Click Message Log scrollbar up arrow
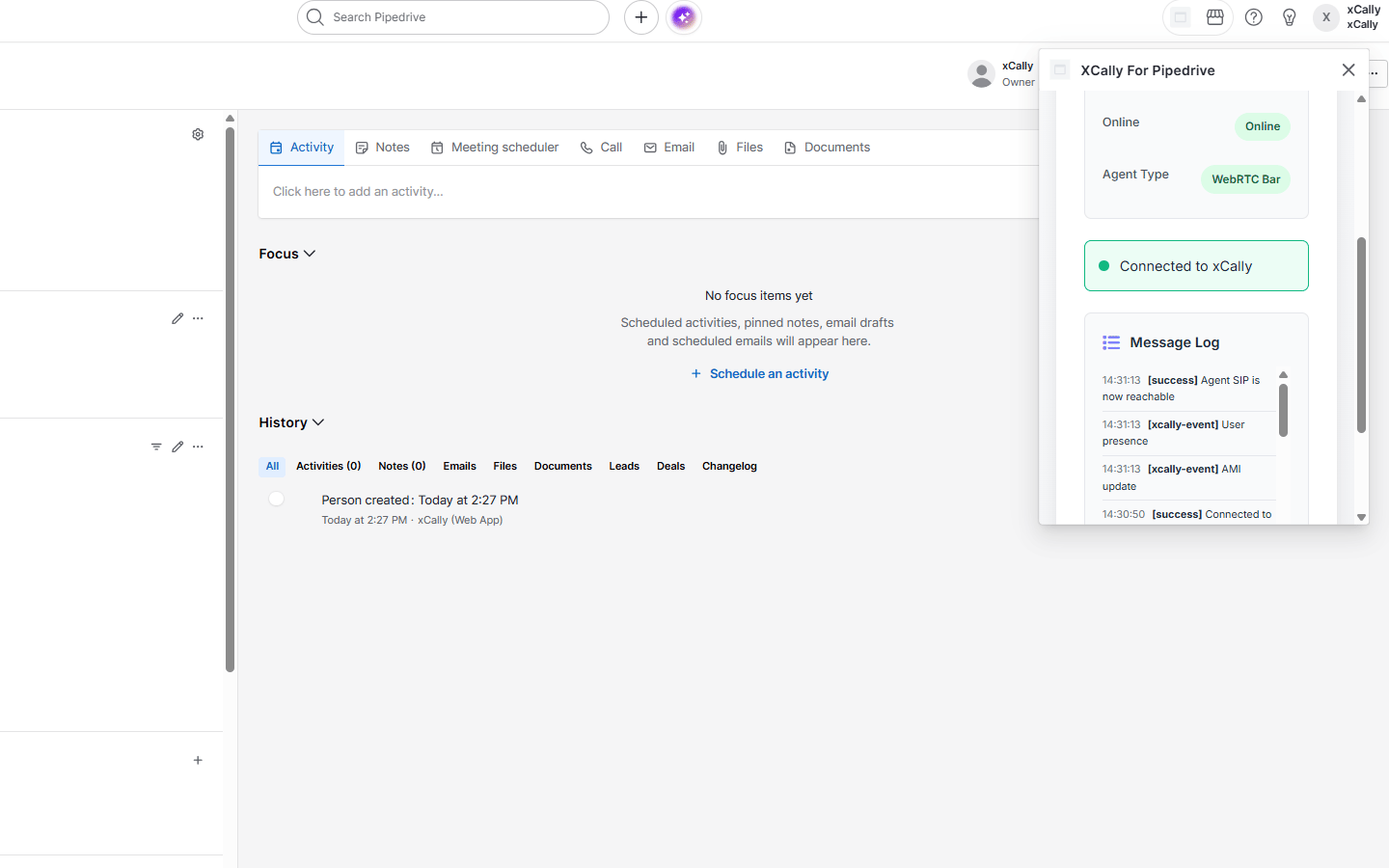1389x868 pixels. pos(1283,375)
